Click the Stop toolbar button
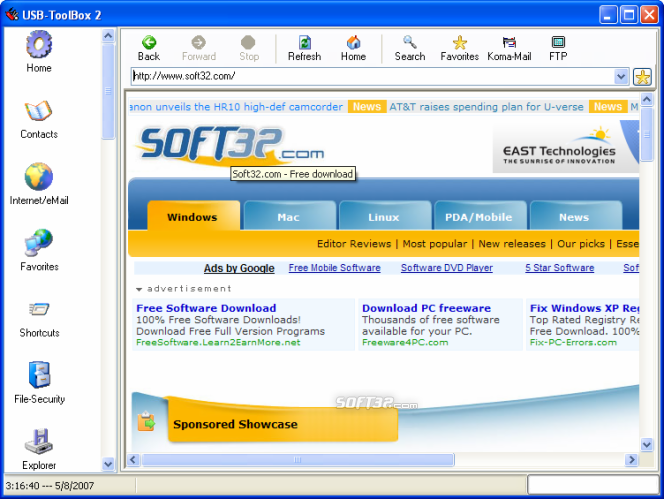This screenshot has height=499, width=664. (249, 48)
